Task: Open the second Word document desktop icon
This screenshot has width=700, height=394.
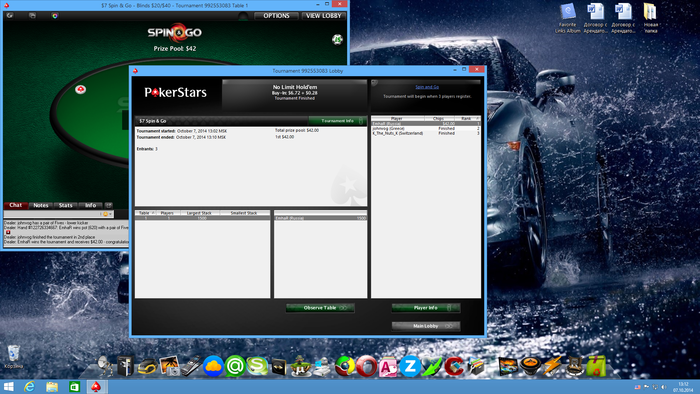Action: pyautogui.click(x=623, y=18)
